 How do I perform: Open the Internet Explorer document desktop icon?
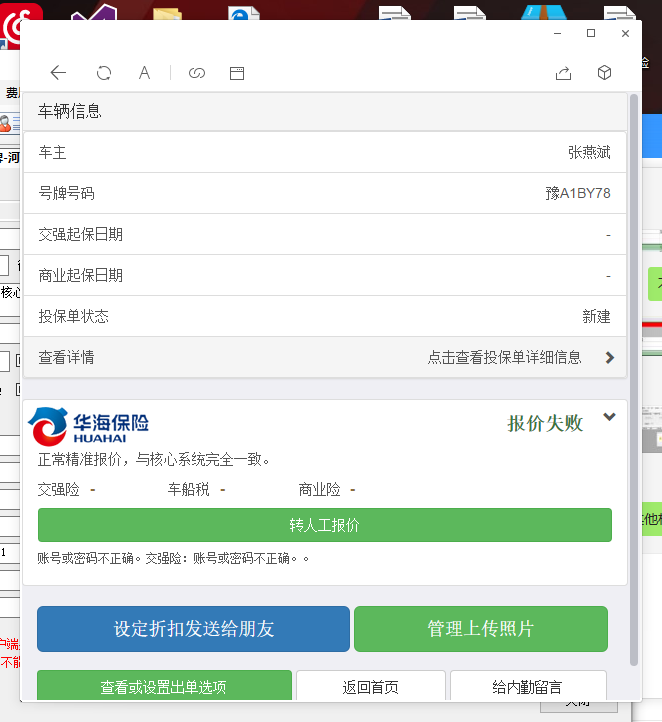[x=244, y=13]
